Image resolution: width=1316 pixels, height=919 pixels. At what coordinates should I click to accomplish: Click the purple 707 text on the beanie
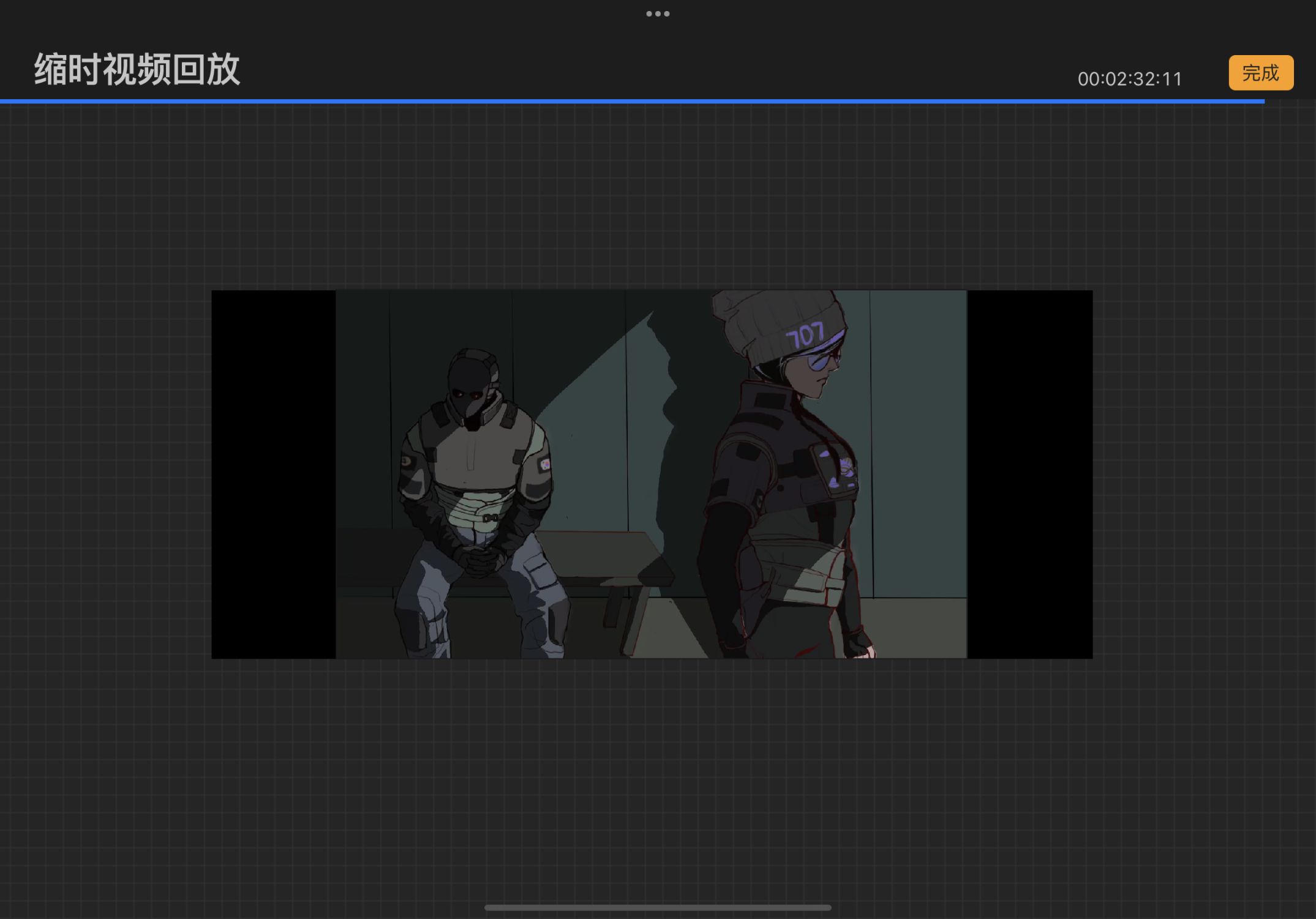(x=805, y=336)
